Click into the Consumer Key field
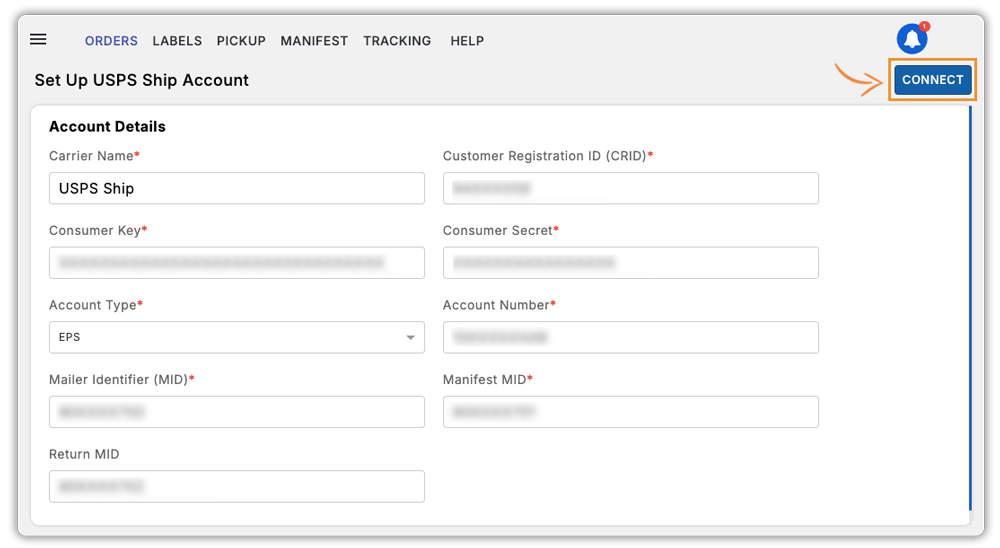This screenshot has height=548, width=1000. tap(237, 263)
